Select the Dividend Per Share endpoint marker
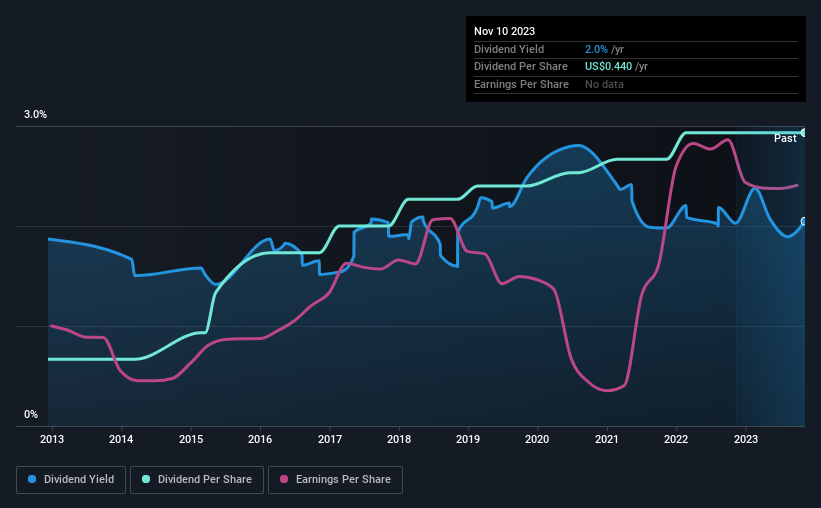 (804, 132)
